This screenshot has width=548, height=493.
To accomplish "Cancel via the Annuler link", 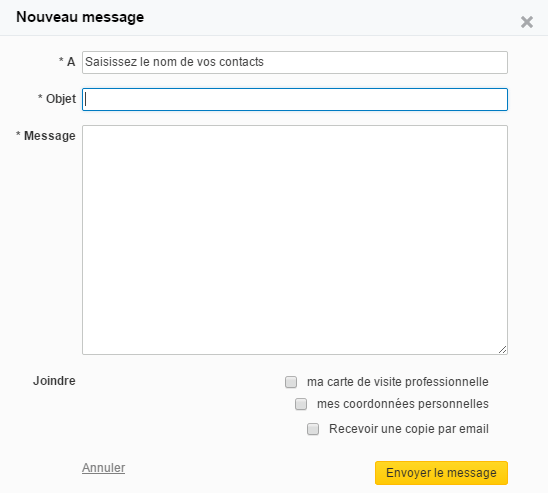I will click(x=103, y=467).
